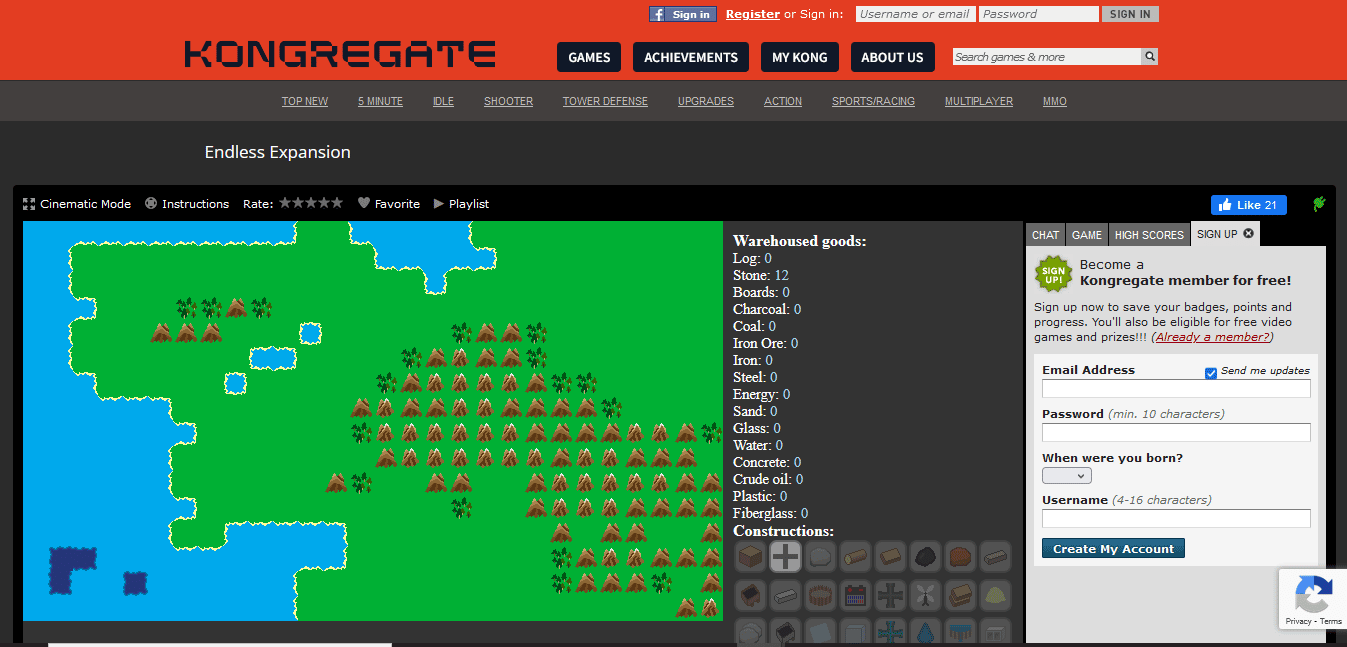Switch to the CHAT tab
Viewport: 1347px width, 647px height.
click(x=1045, y=235)
